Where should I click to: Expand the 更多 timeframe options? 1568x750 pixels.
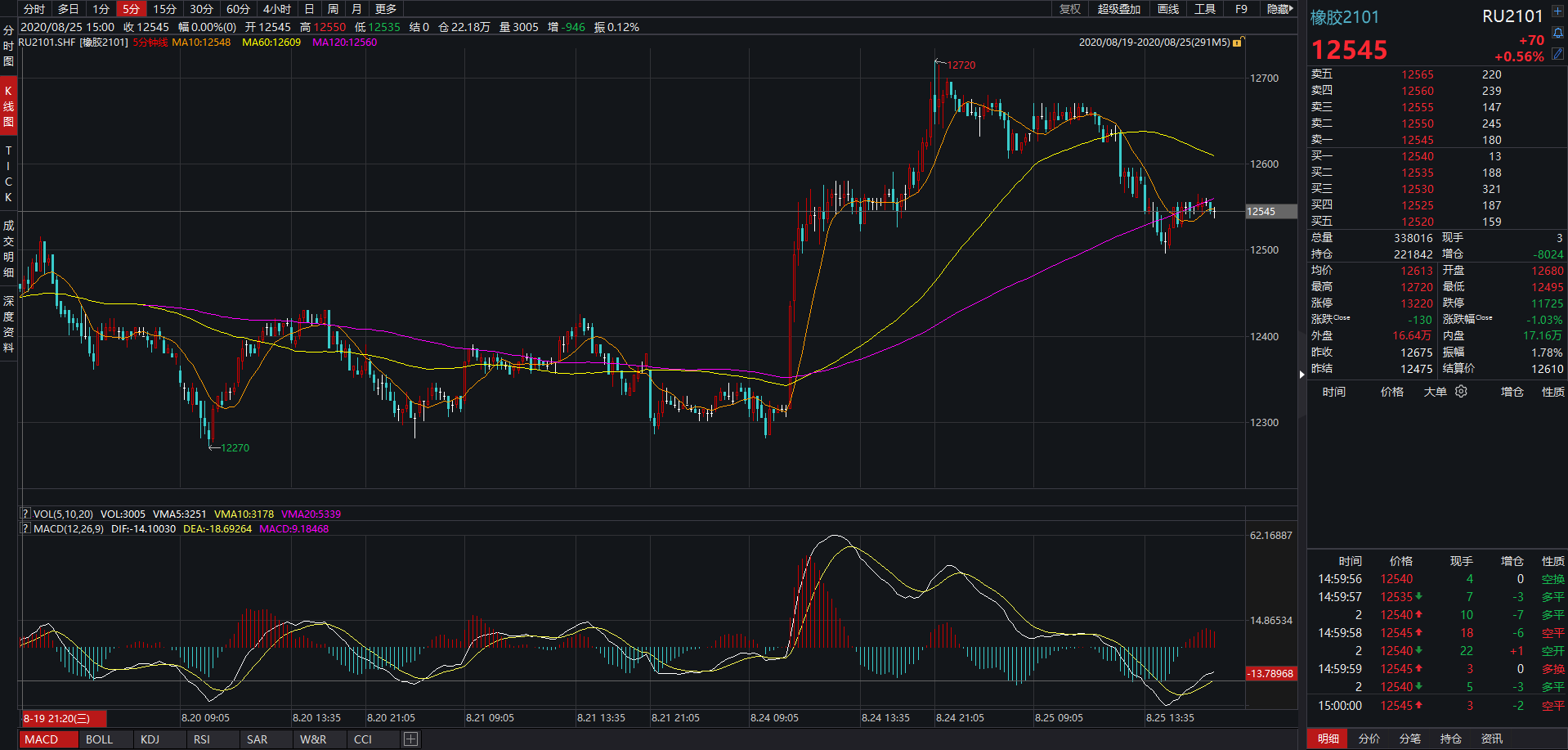point(385,9)
